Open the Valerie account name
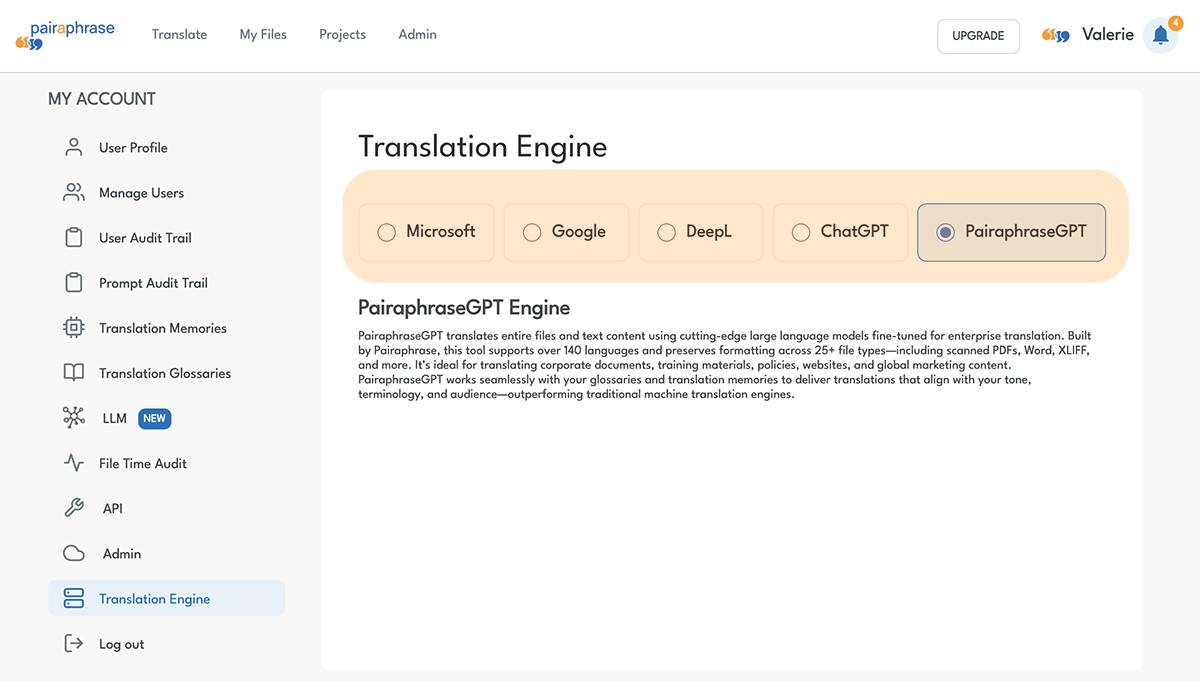This screenshot has width=1201, height=681. tap(1108, 35)
